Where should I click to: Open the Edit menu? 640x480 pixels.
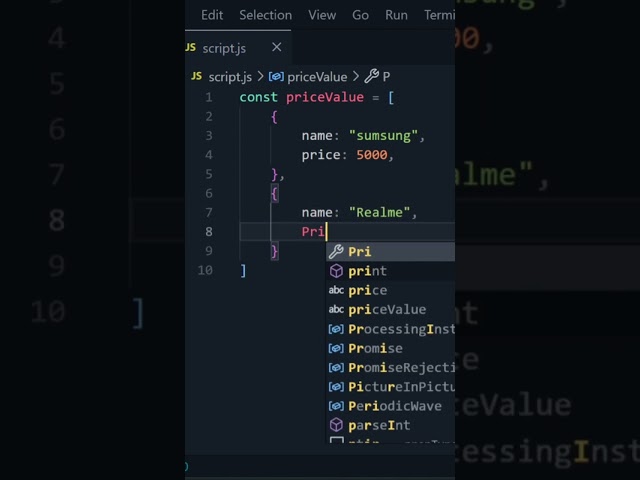212,15
